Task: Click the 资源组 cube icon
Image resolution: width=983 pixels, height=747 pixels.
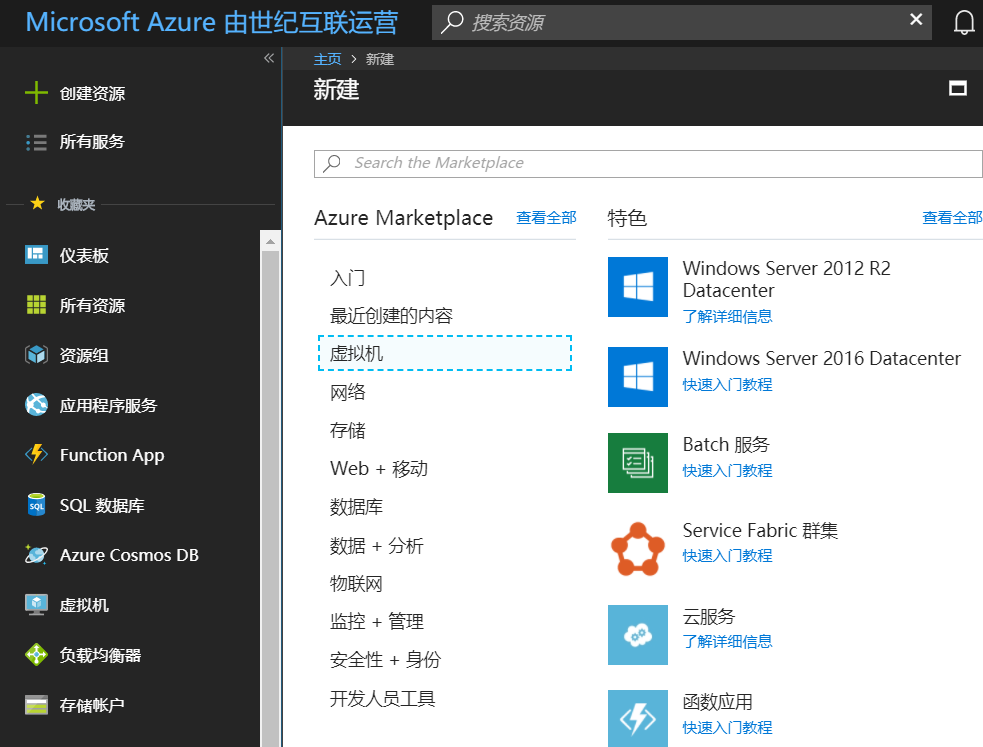Action: click(36, 355)
